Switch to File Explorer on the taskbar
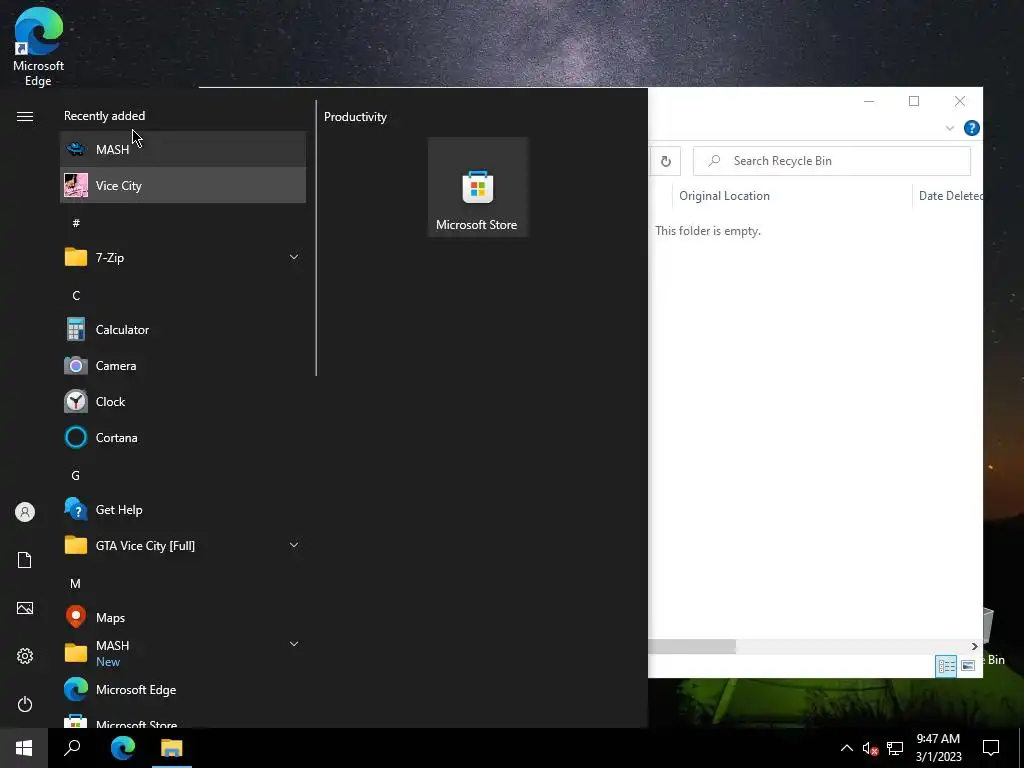Viewport: 1024px width, 768px height. coord(172,748)
